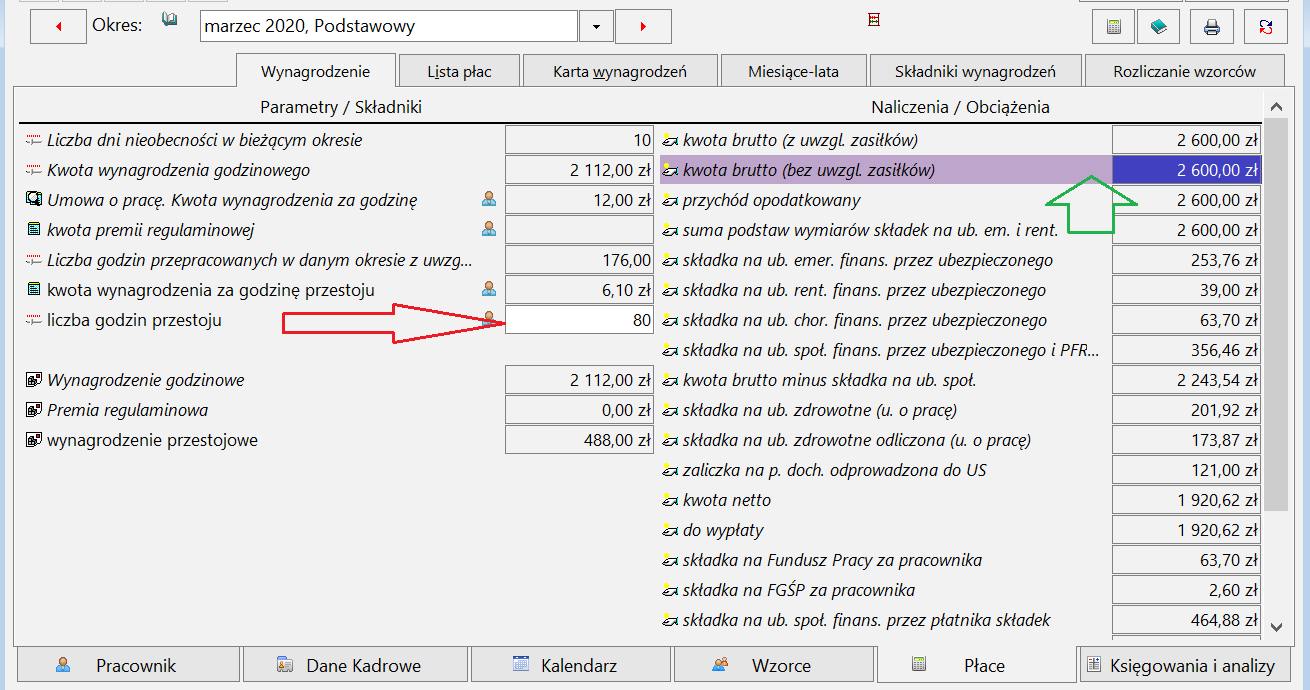This screenshot has height=690, width=1310.
Task: Click the printer icon
Action: [x=1212, y=27]
